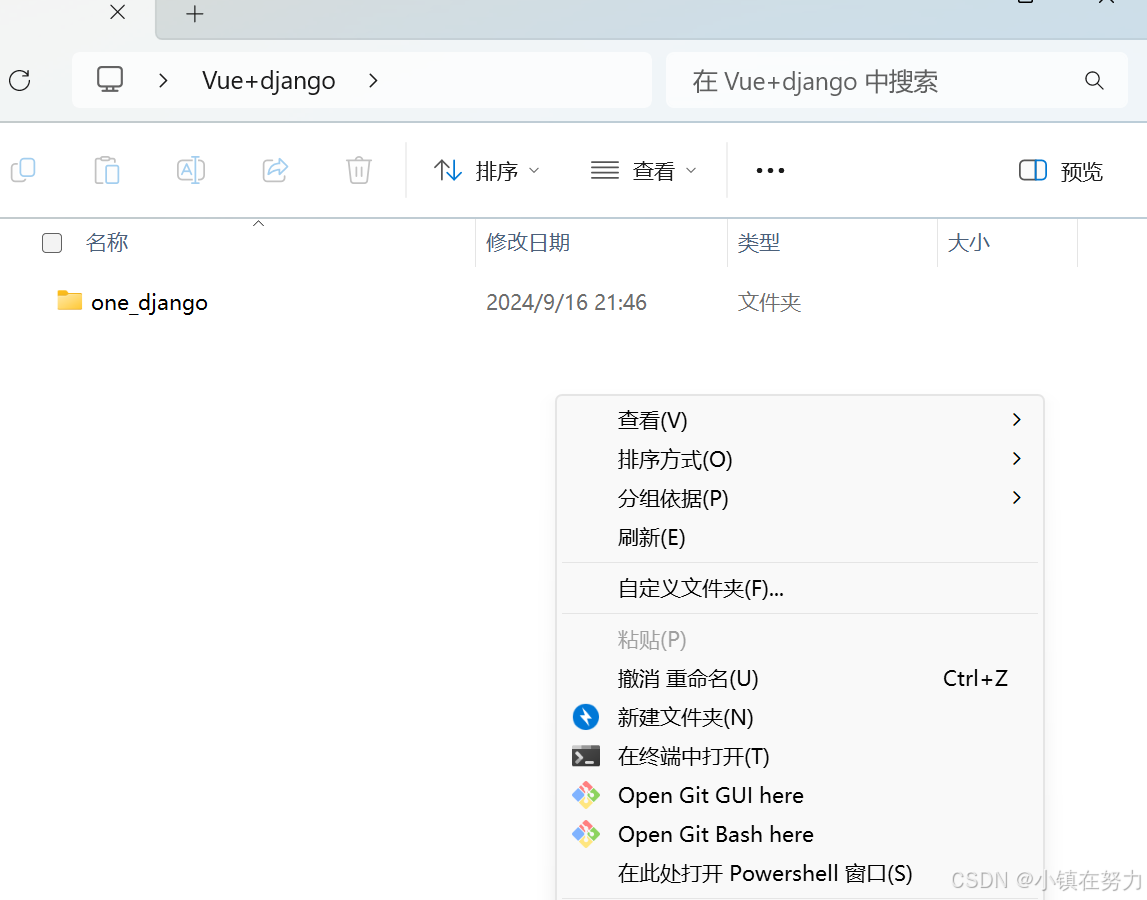The image size is (1147, 900).
Task: Choose 刷新(E) from the context menu
Action: pos(800,538)
